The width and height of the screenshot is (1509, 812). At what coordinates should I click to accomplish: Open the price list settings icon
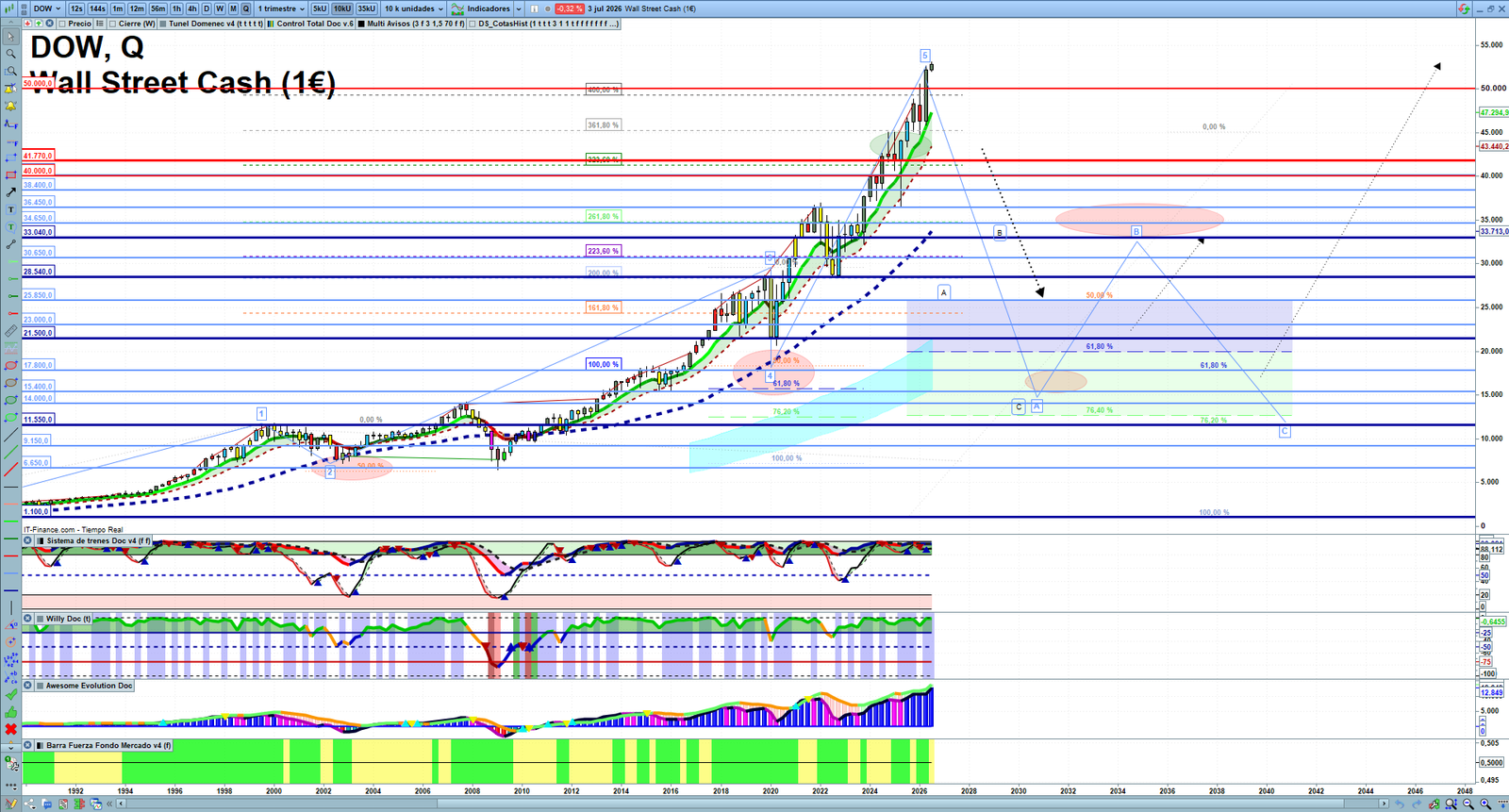pyautogui.click(x=99, y=24)
